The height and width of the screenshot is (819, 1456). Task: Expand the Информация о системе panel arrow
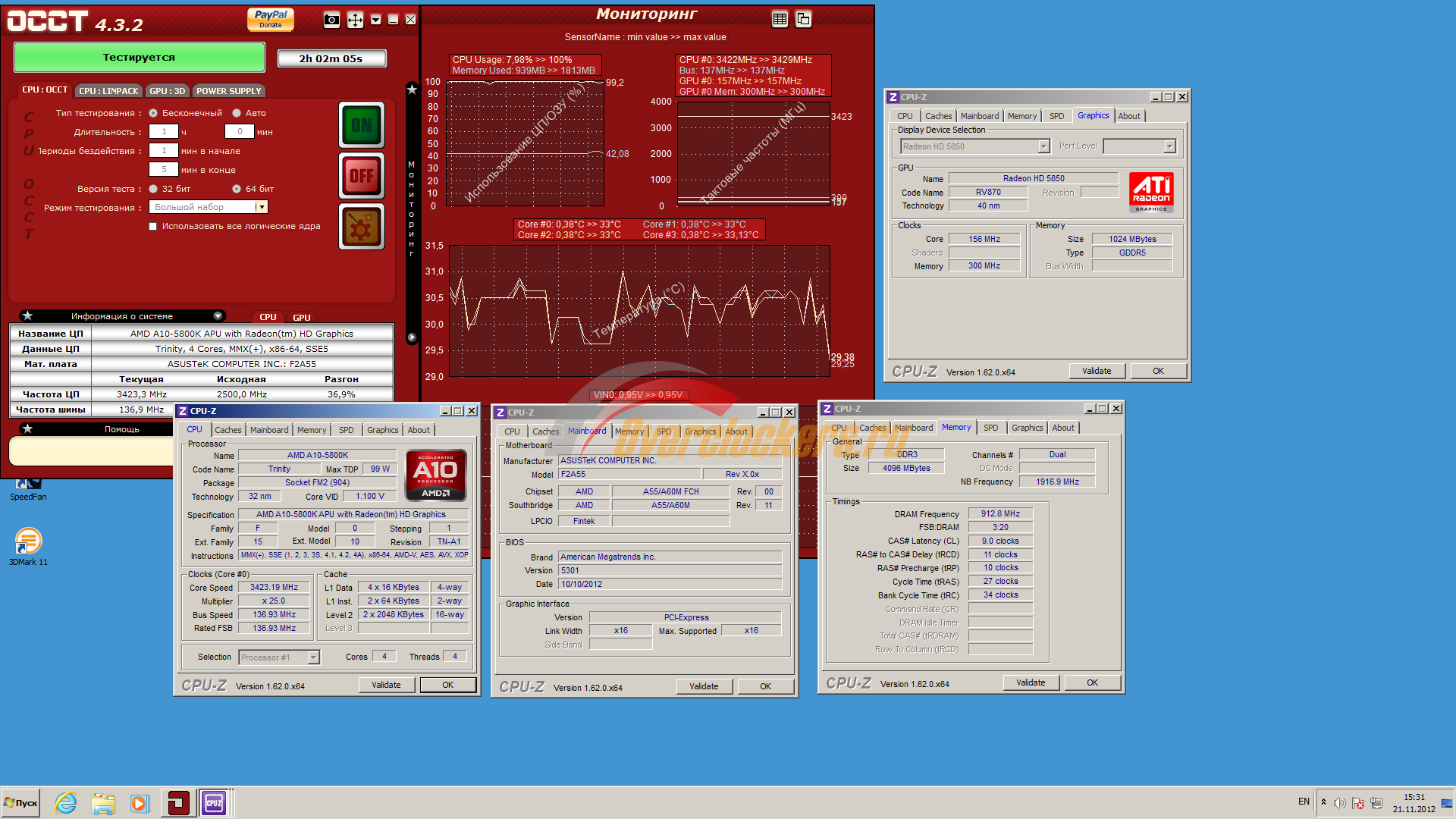218,316
